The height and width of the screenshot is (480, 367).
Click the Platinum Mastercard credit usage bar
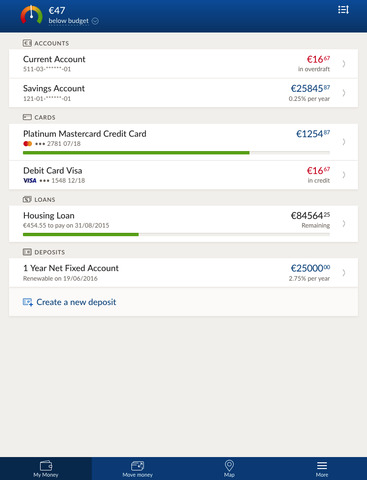[x=176, y=153]
